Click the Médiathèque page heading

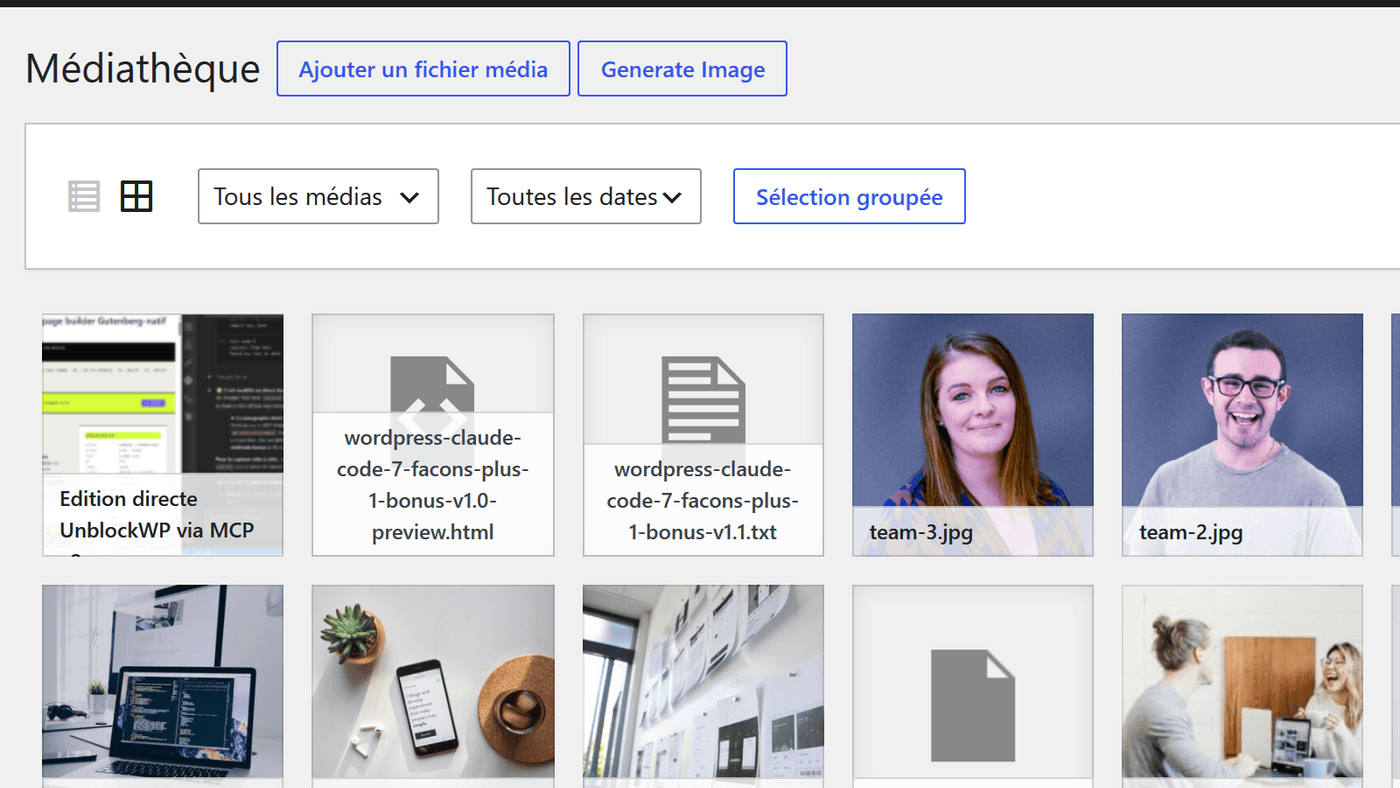pos(143,69)
